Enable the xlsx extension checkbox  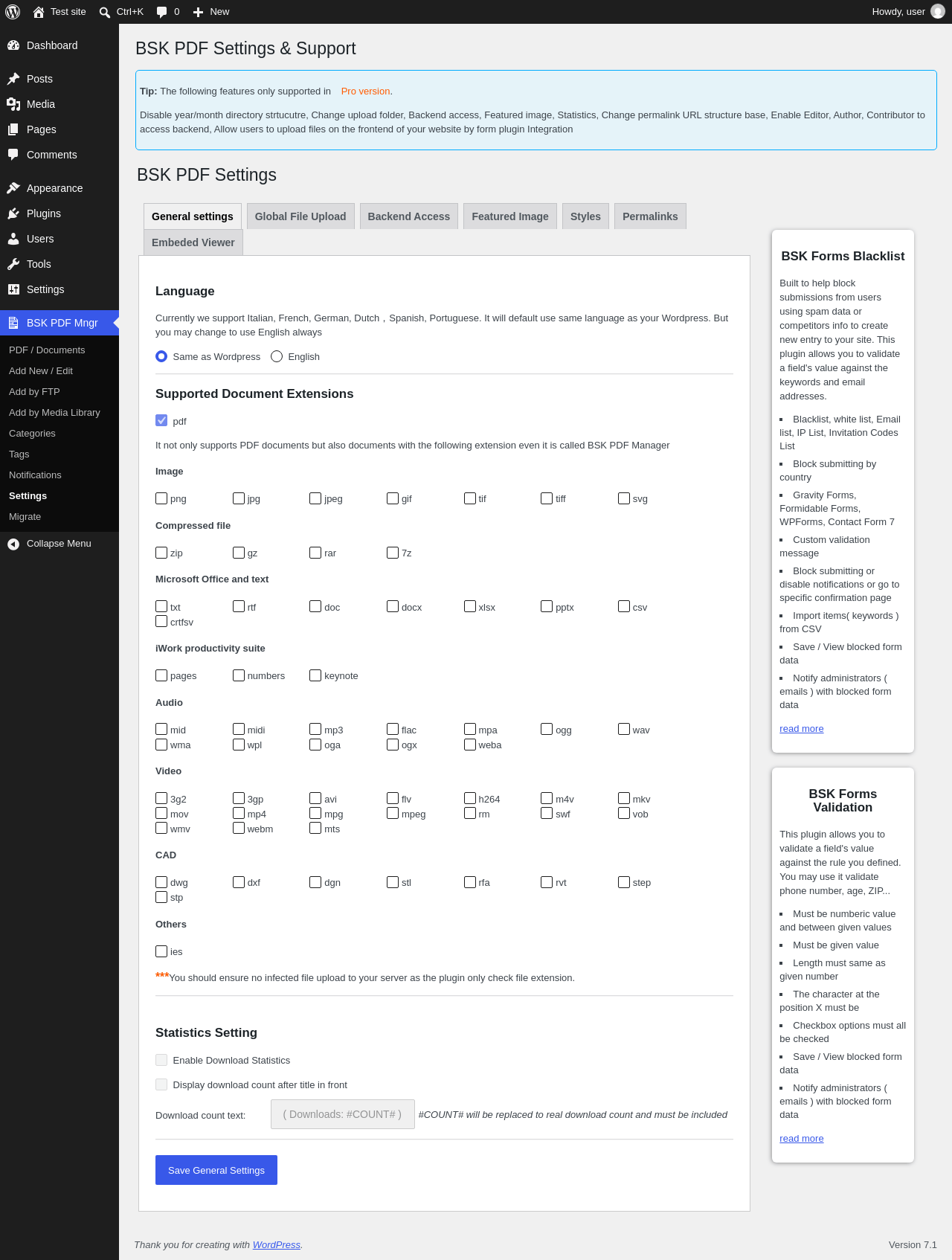(470, 606)
